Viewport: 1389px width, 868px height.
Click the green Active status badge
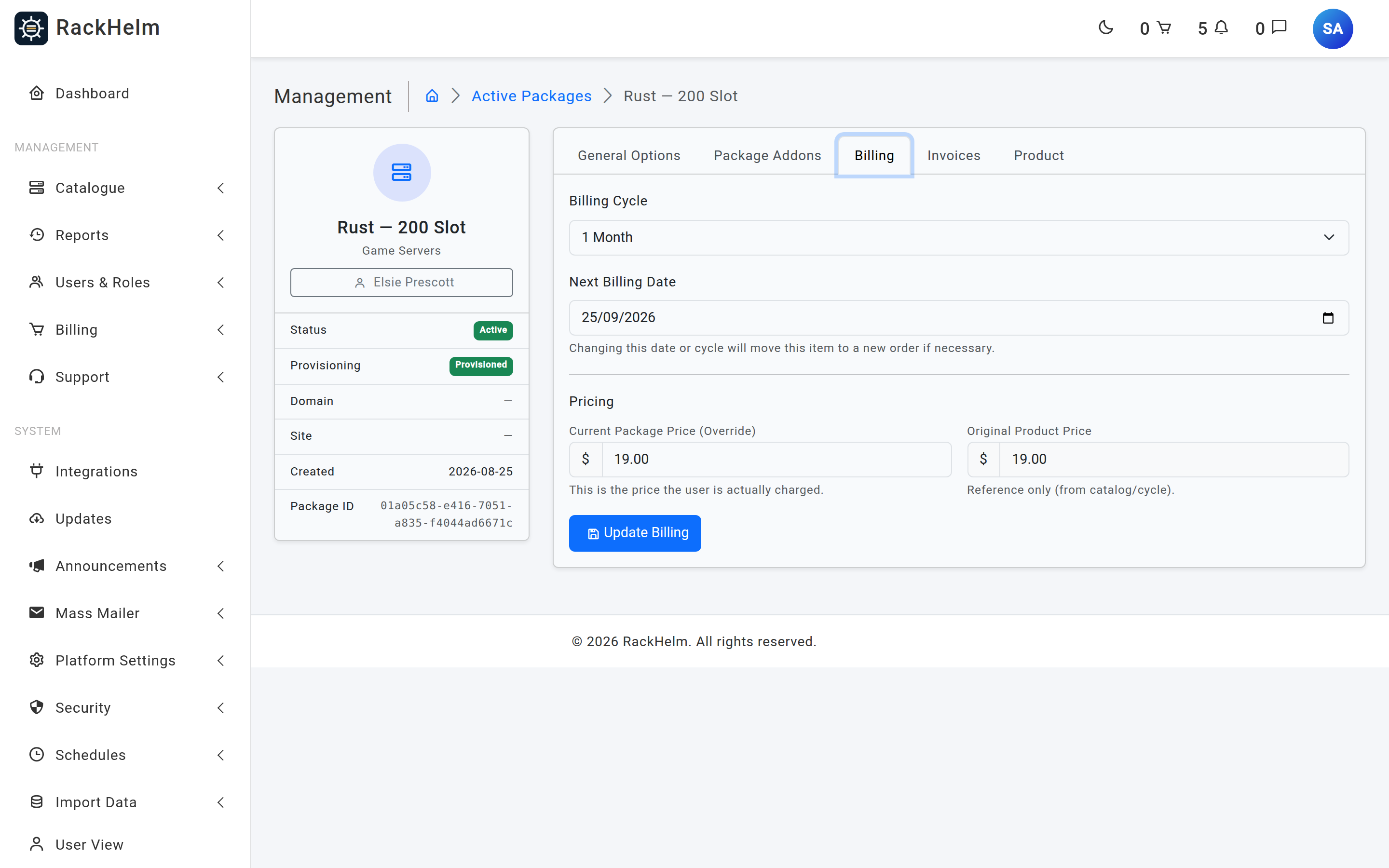(493, 330)
